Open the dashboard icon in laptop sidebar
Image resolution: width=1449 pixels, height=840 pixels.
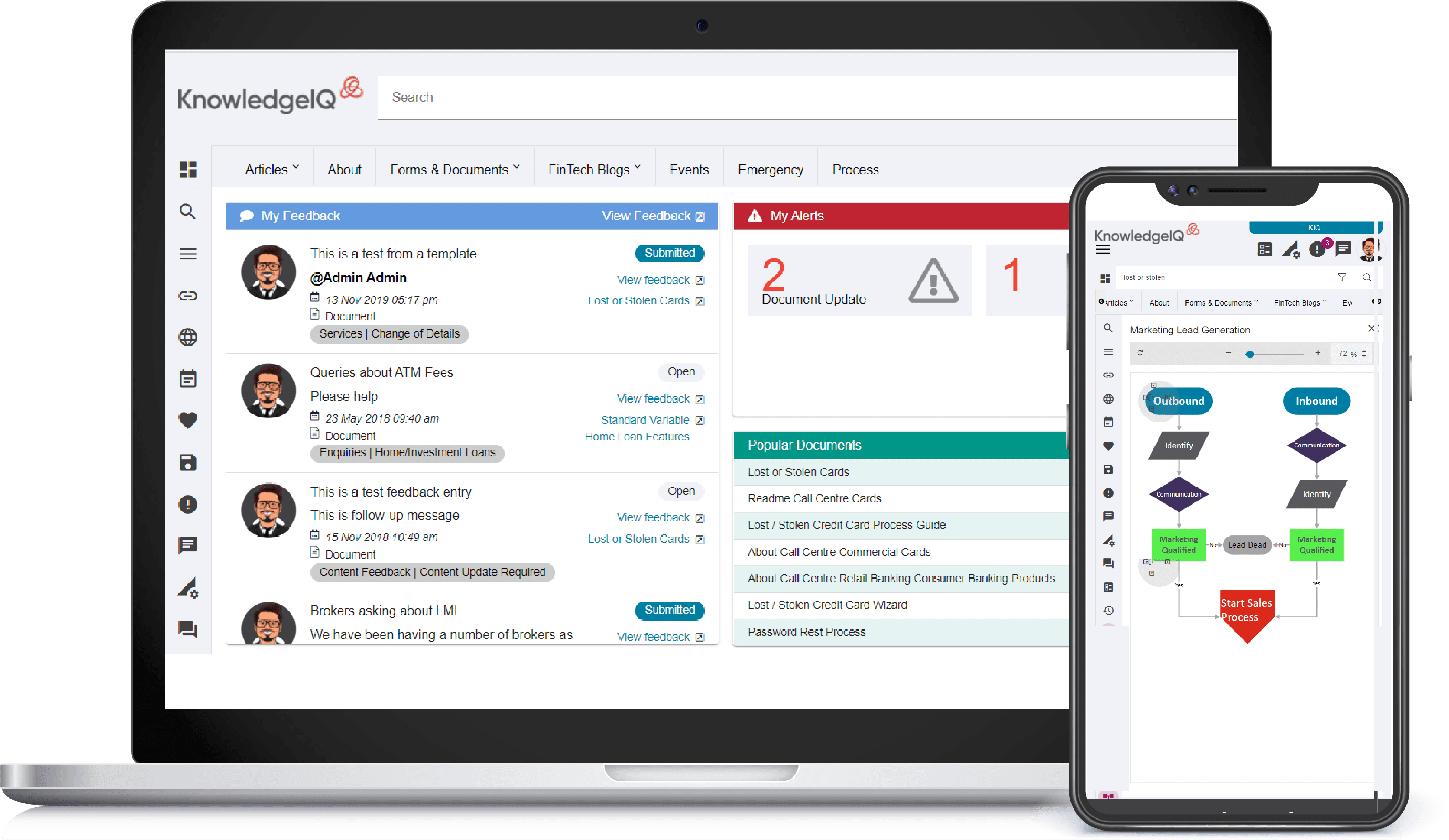[x=188, y=170]
